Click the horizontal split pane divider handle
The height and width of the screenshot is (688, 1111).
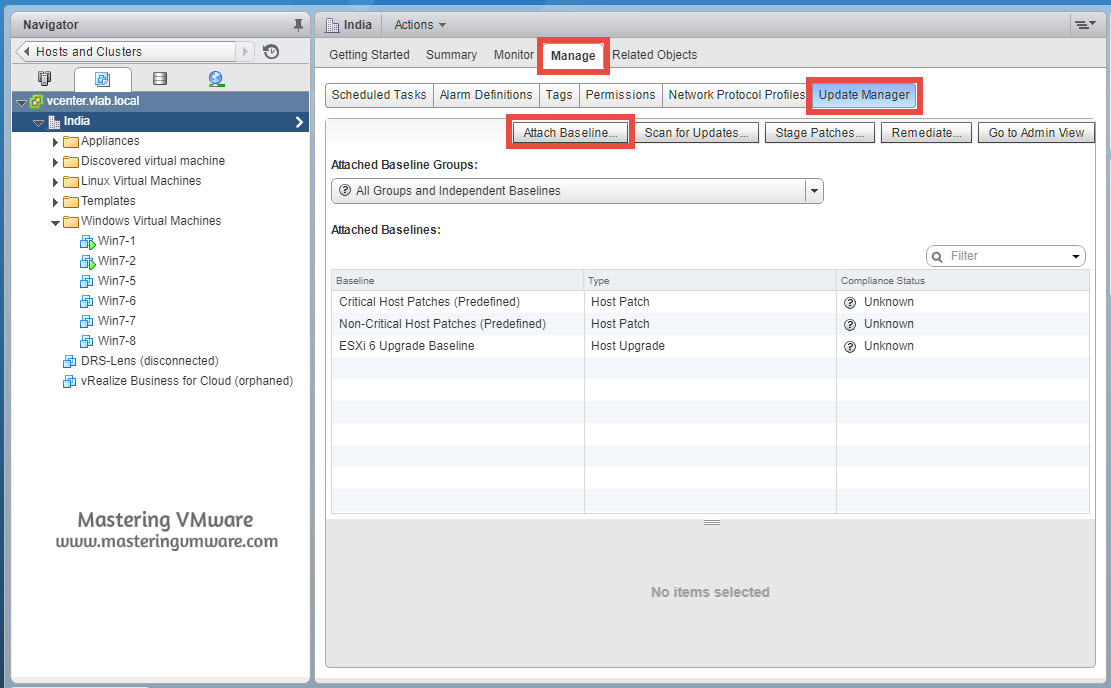(x=711, y=522)
